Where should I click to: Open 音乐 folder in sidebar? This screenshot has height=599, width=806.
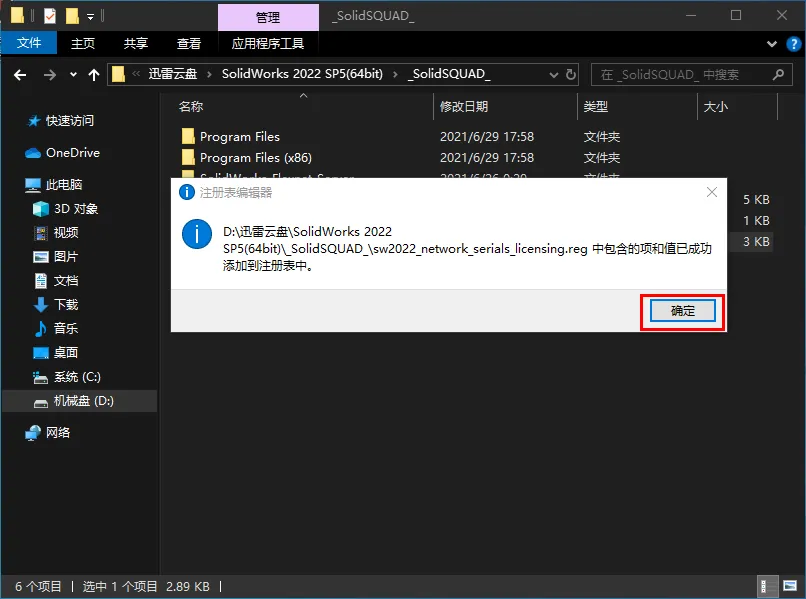(x=66, y=329)
